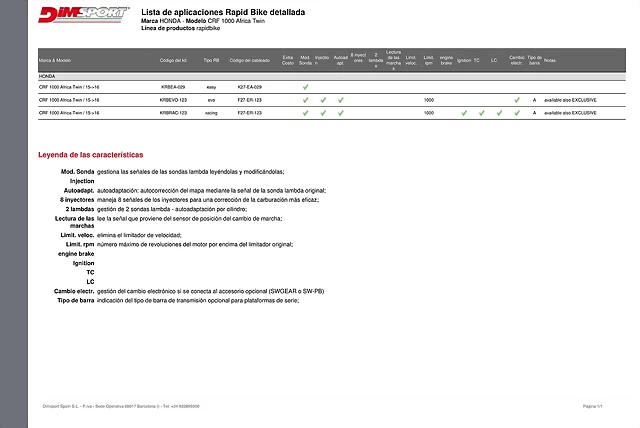
Task: Click cable code K27-EA-029
Action: [249, 87]
